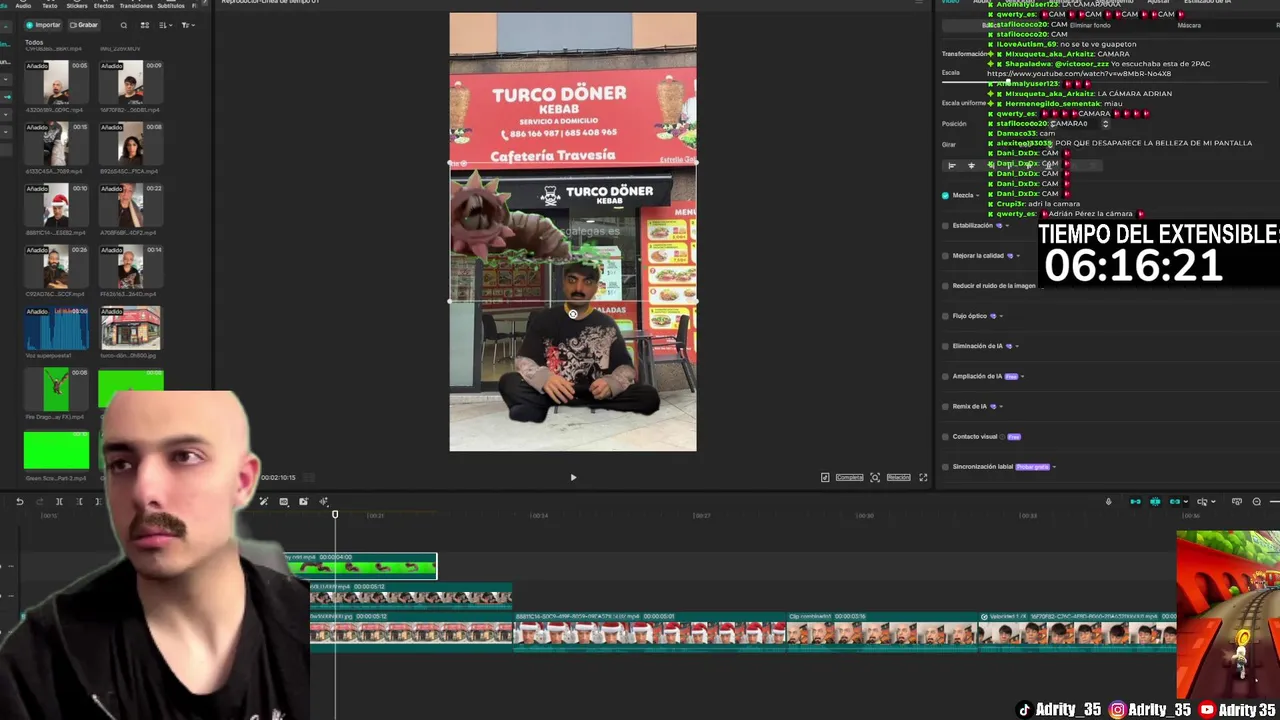The image size is (1280, 720).
Task: Click the player screenshot frame icon
Action: click(x=875, y=478)
